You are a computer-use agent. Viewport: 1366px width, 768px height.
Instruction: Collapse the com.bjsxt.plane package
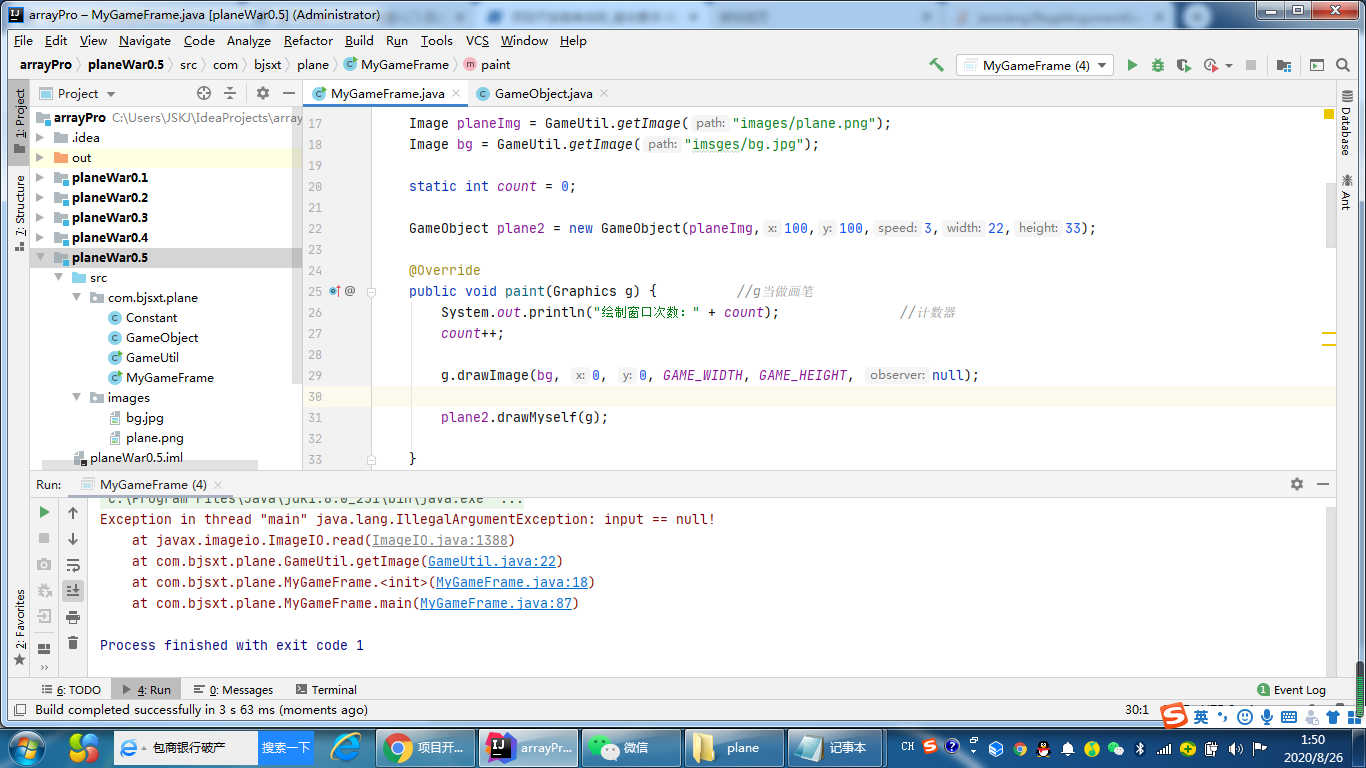click(77, 298)
